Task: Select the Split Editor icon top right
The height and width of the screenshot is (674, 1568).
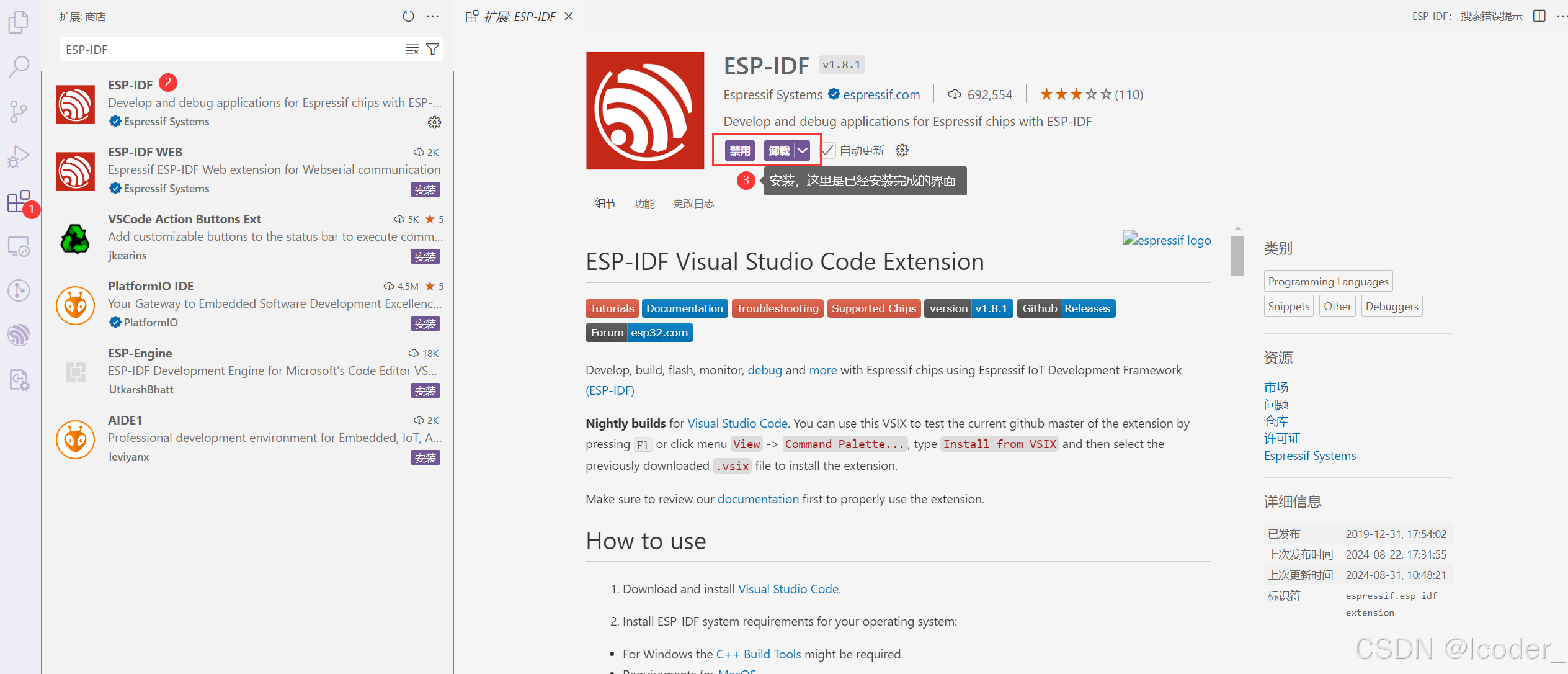Action: [1539, 16]
